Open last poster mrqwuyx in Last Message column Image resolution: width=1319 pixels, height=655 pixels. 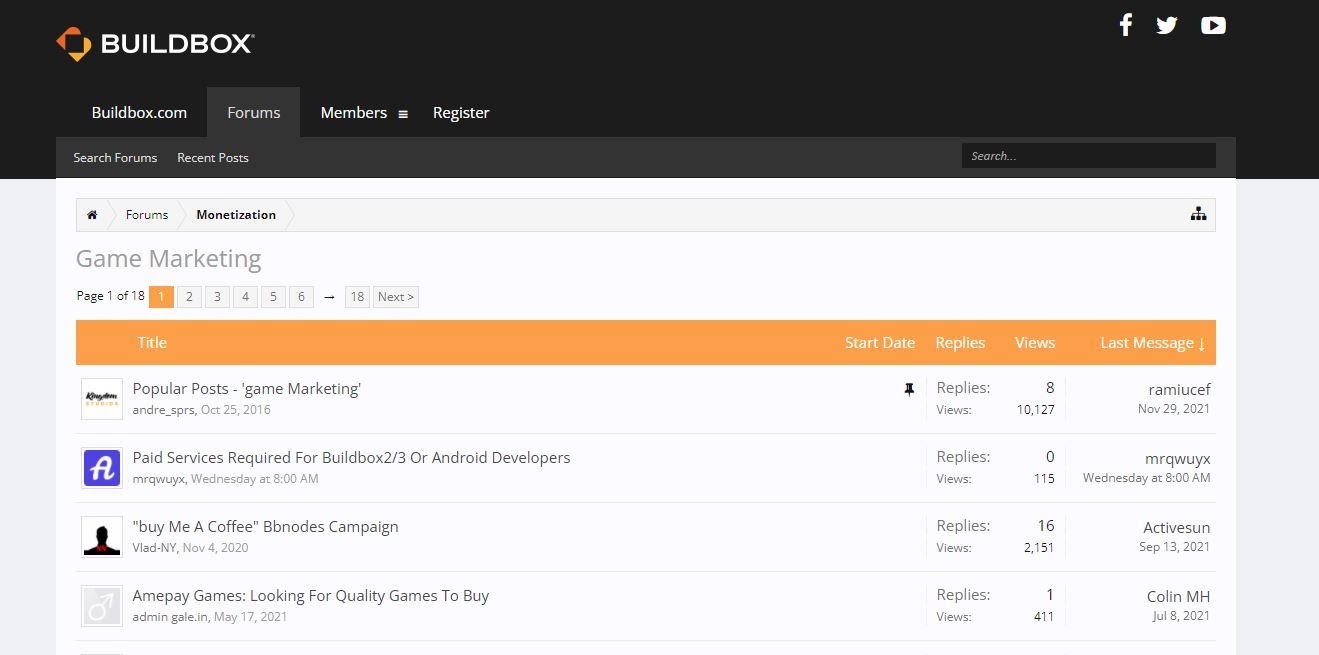pyautogui.click(x=1177, y=458)
